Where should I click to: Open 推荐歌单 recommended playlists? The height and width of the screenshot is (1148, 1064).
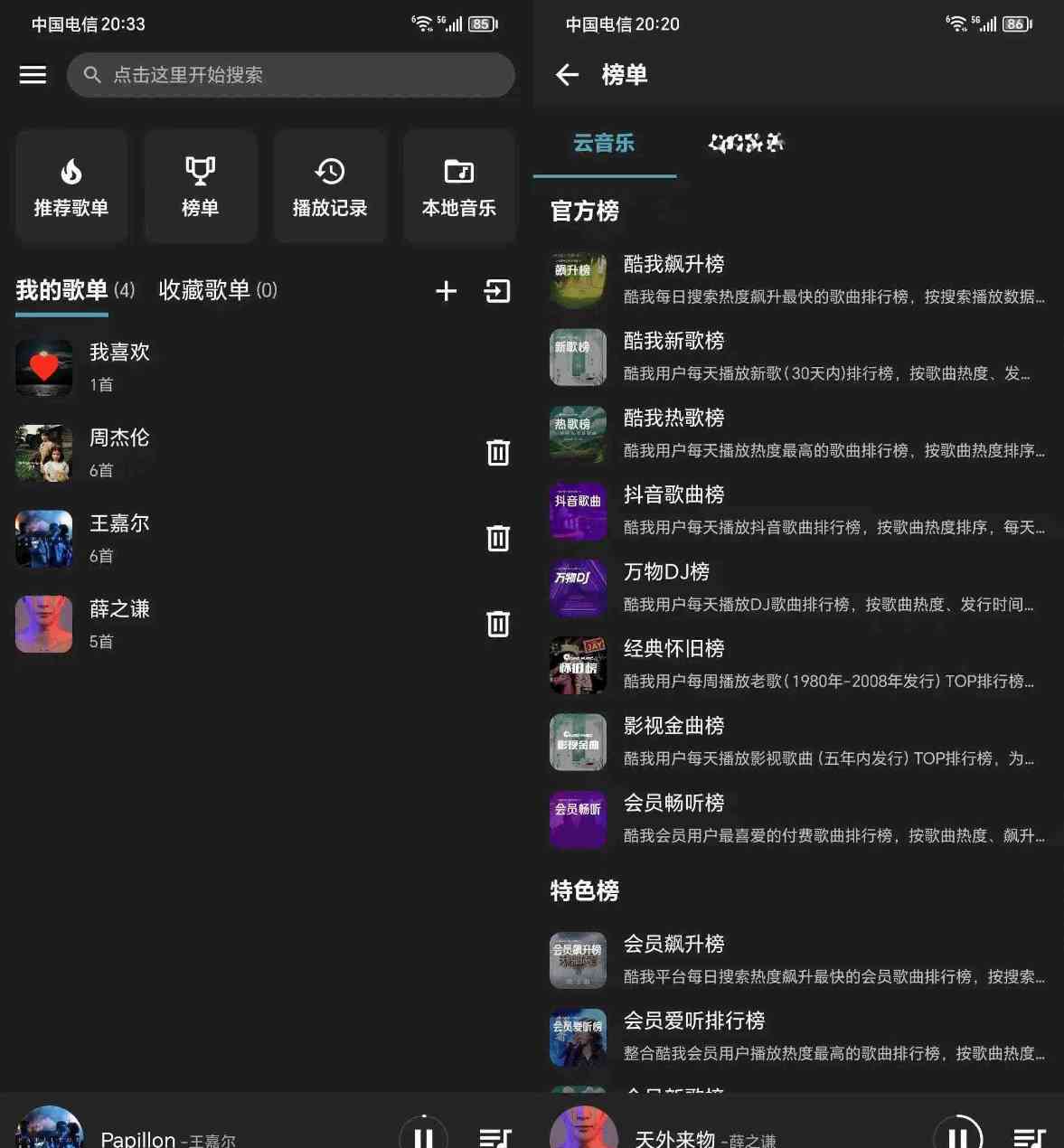71,186
